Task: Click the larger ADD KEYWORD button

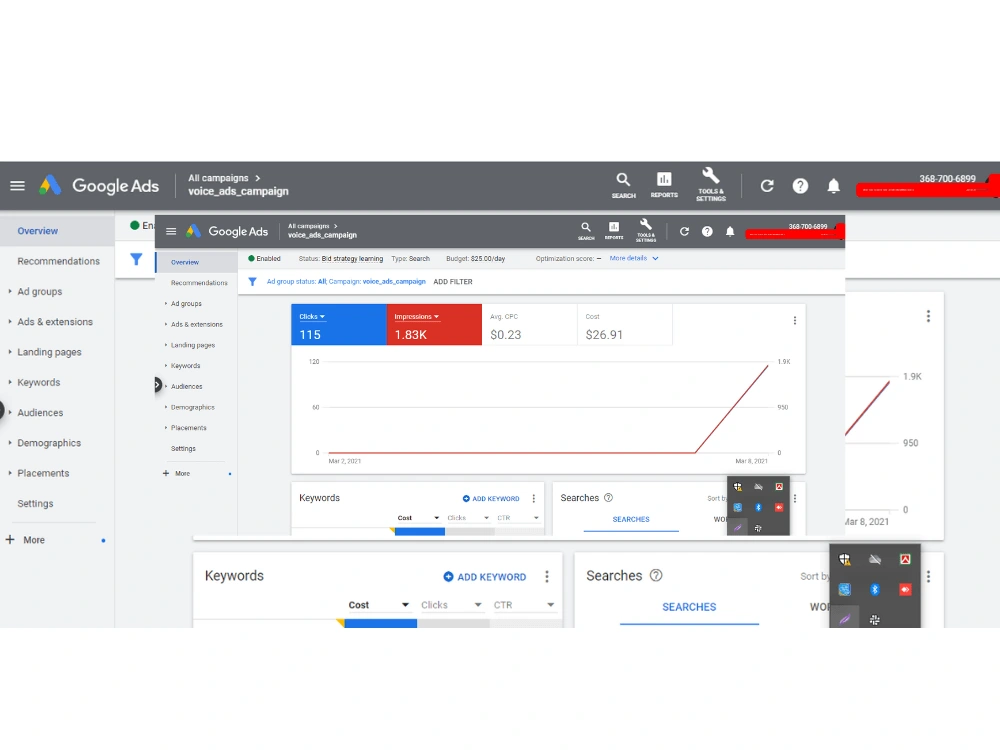Action: click(485, 577)
